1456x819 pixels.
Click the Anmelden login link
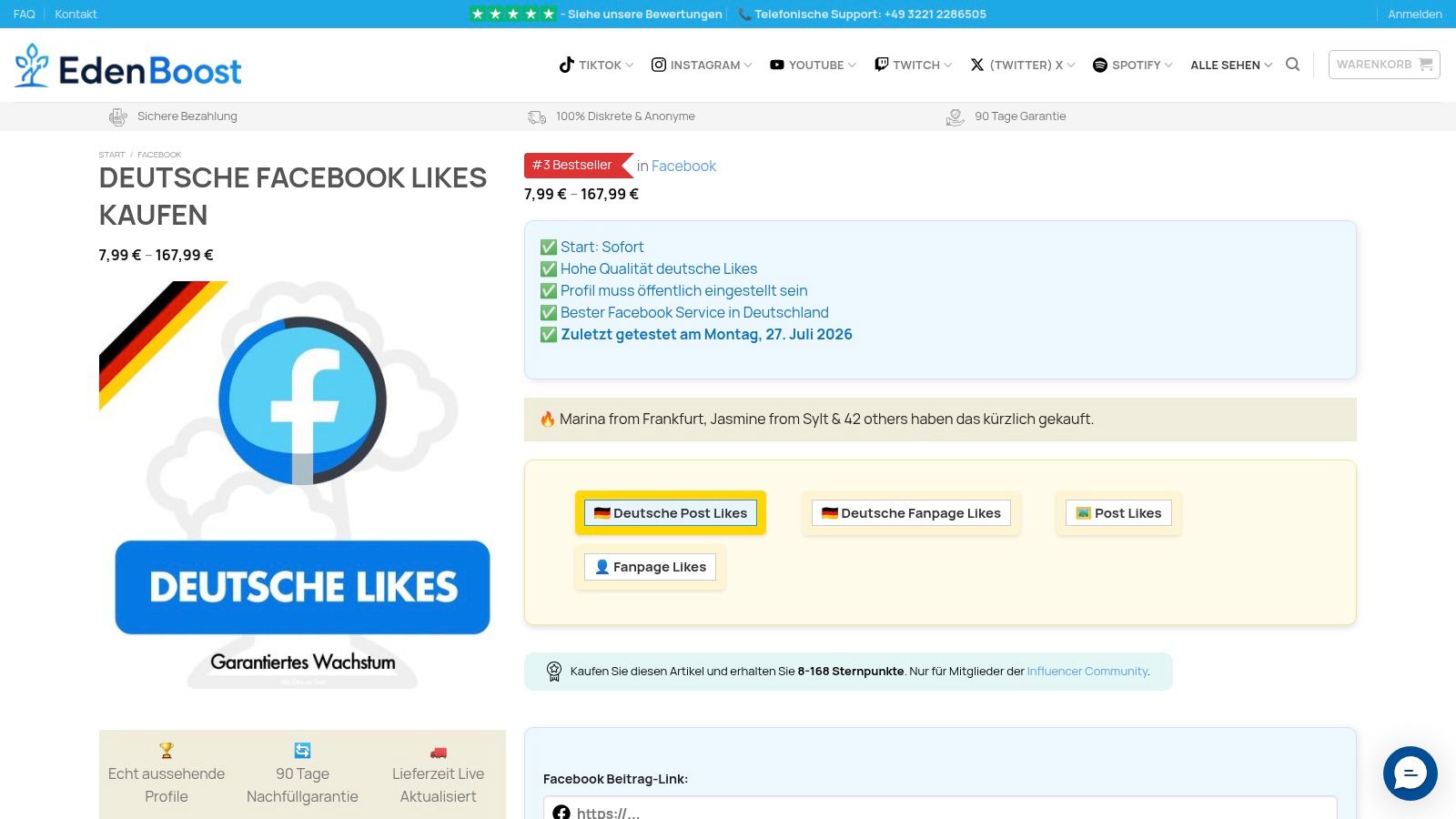[1415, 15]
